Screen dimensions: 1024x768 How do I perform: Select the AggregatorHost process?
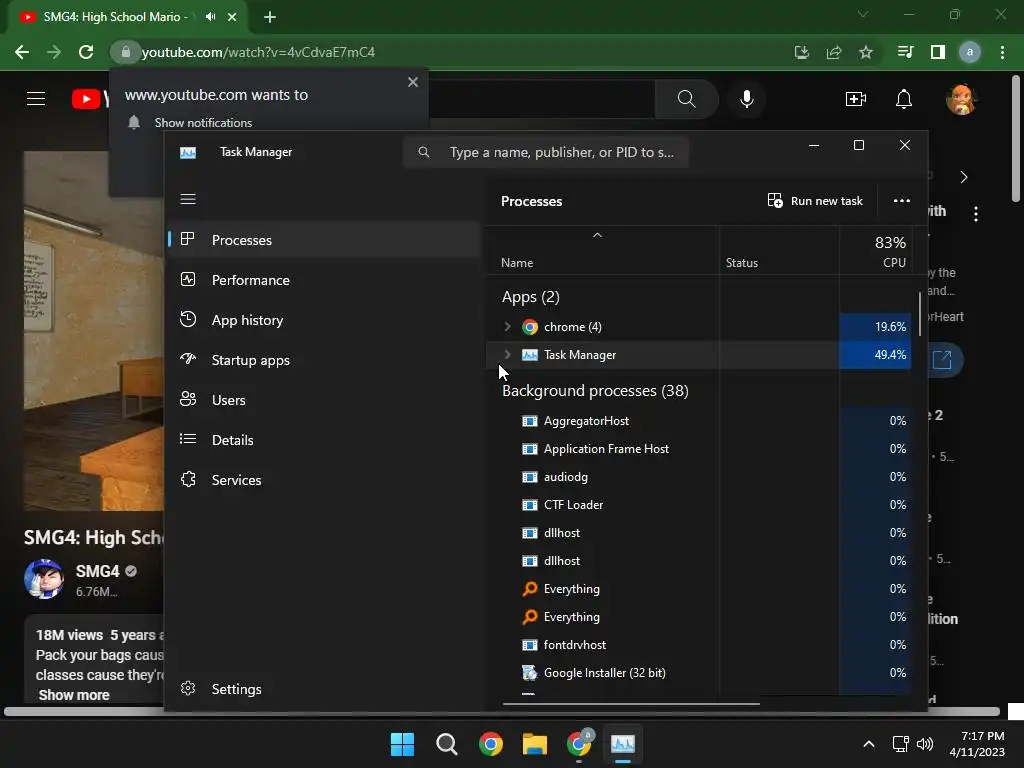(699, 421)
